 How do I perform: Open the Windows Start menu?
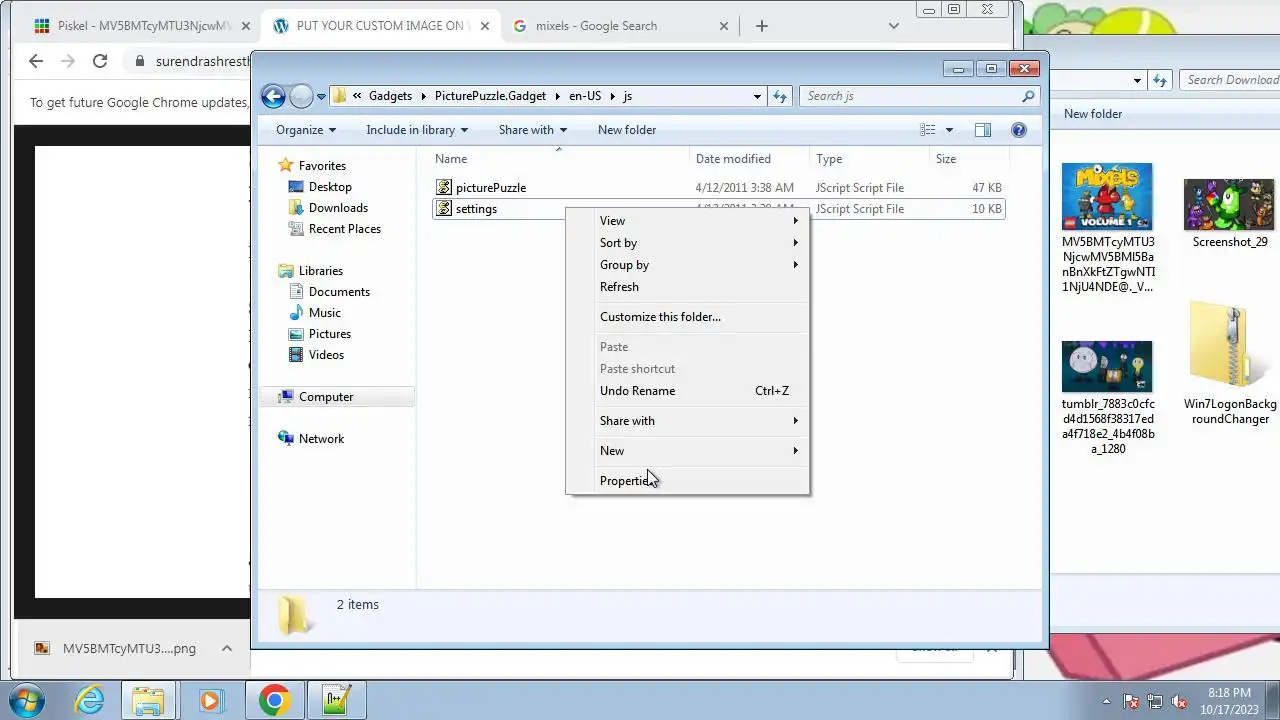[x=27, y=701]
